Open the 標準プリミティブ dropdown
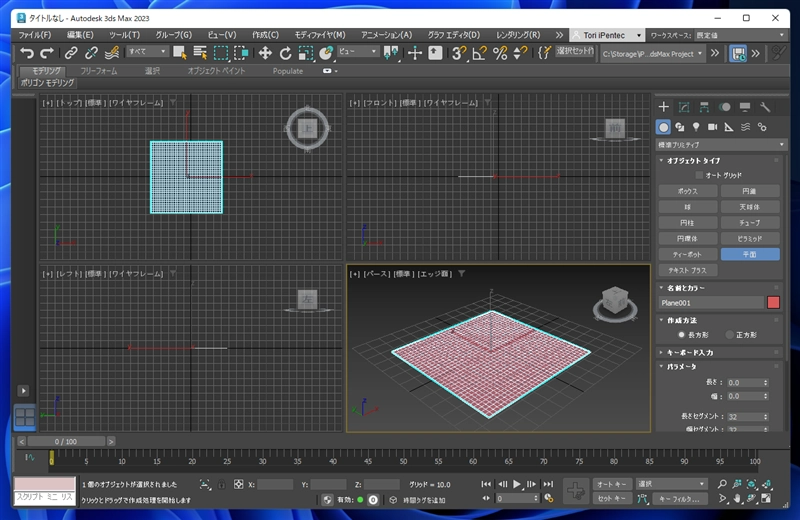The width and height of the screenshot is (800, 520). click(x=720, y=145)
